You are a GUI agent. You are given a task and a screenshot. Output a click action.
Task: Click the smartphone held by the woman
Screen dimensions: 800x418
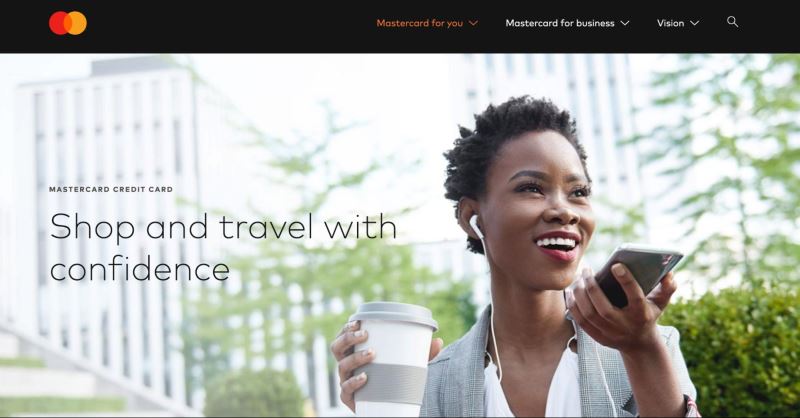(x=638, y=275)
